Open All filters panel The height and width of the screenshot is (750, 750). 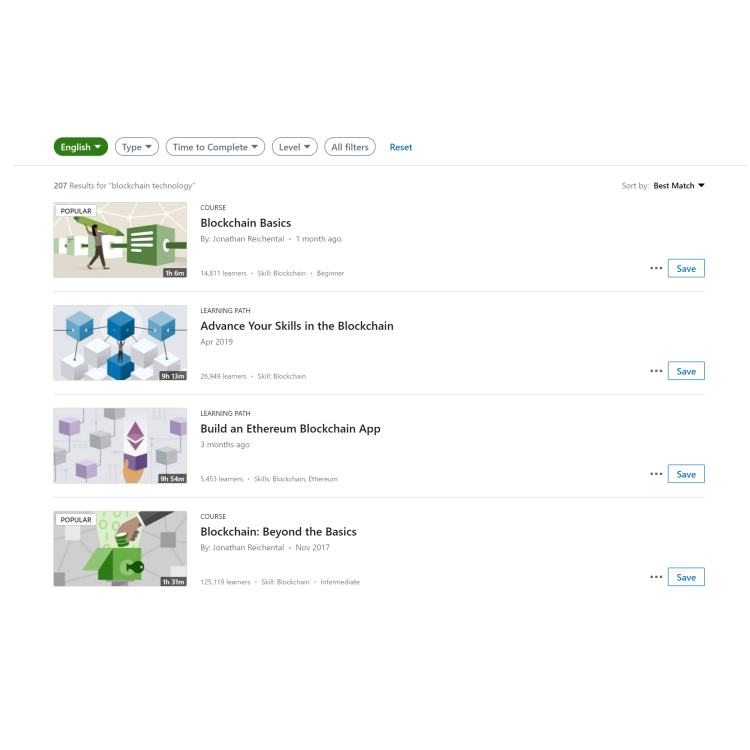pyautogui.click(x=350, y=147)
